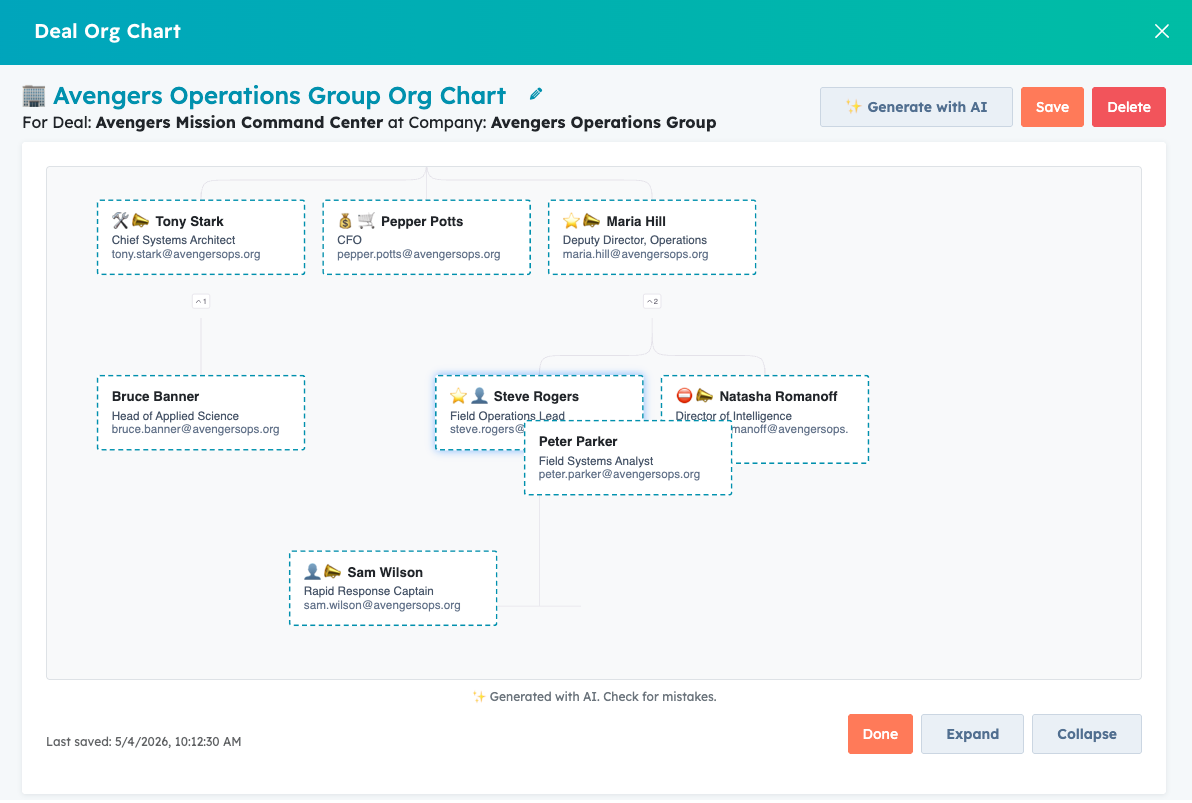Click megaphone icon on Tony Stark card
The height and width of the screenshot is (803, 1192).
(x=141, y=221)
